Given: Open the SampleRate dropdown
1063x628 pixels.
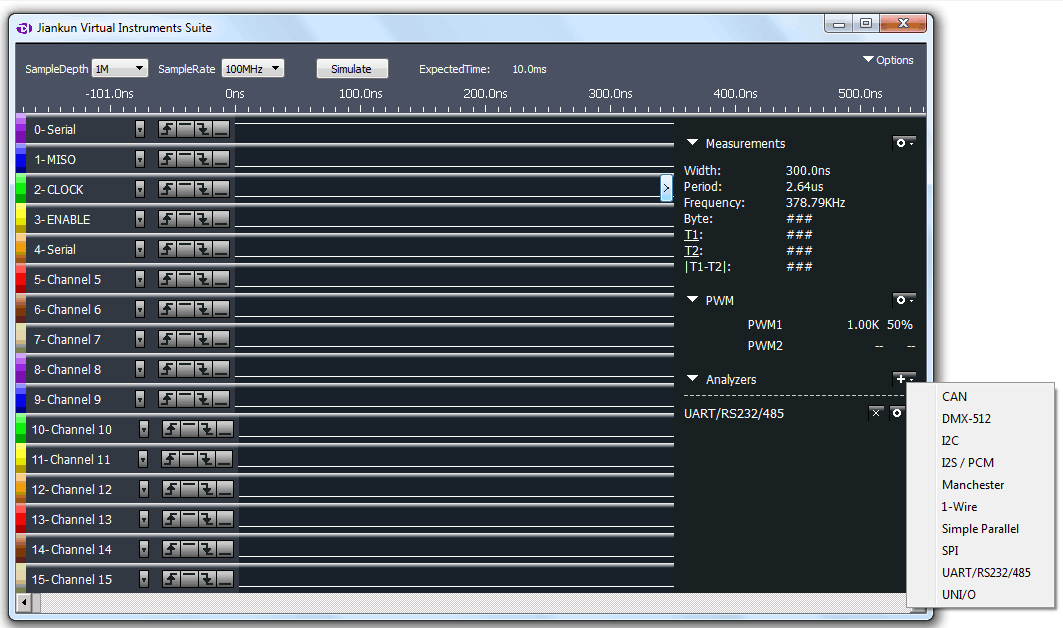Looking at the screenshot, I should click(252, 68).
